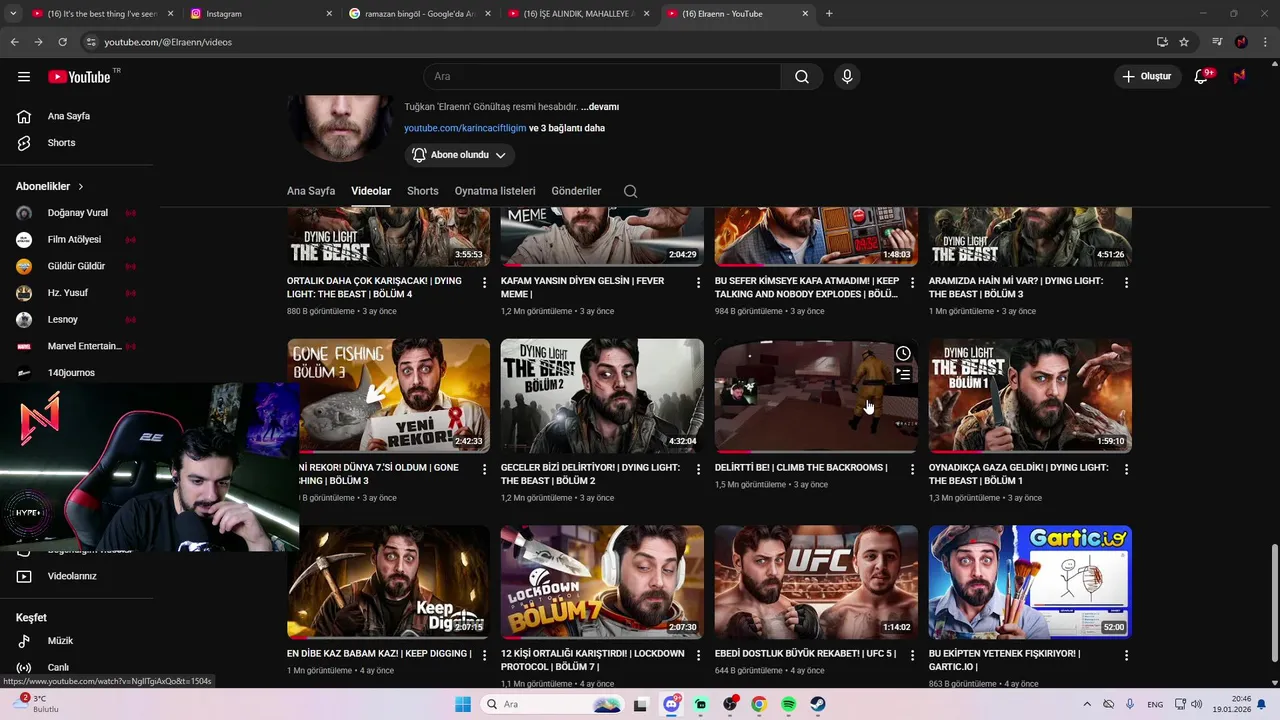Play UFC 5 video thumbnail

pyautogui.click(x=816, y=582)
